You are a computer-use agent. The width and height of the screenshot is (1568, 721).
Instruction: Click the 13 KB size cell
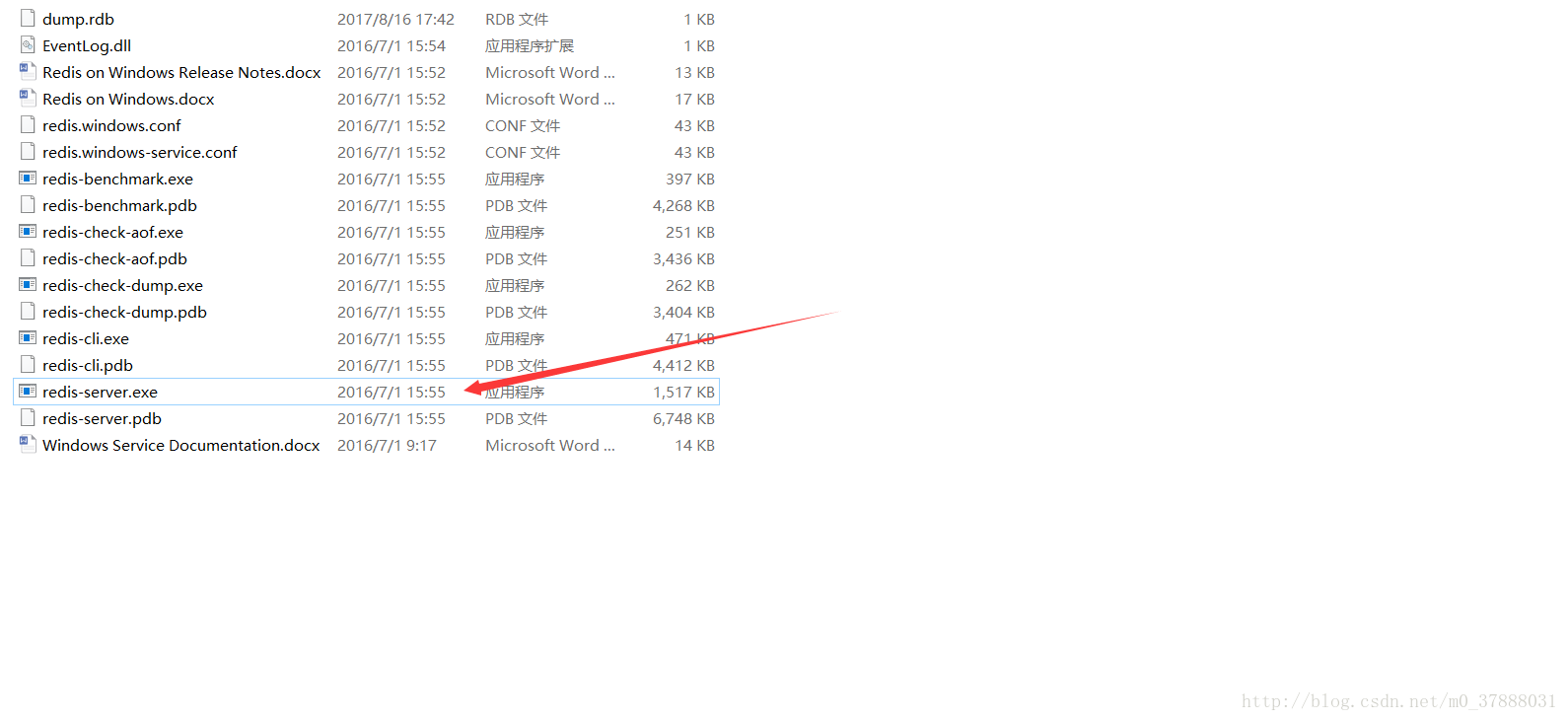pos(694,73)
